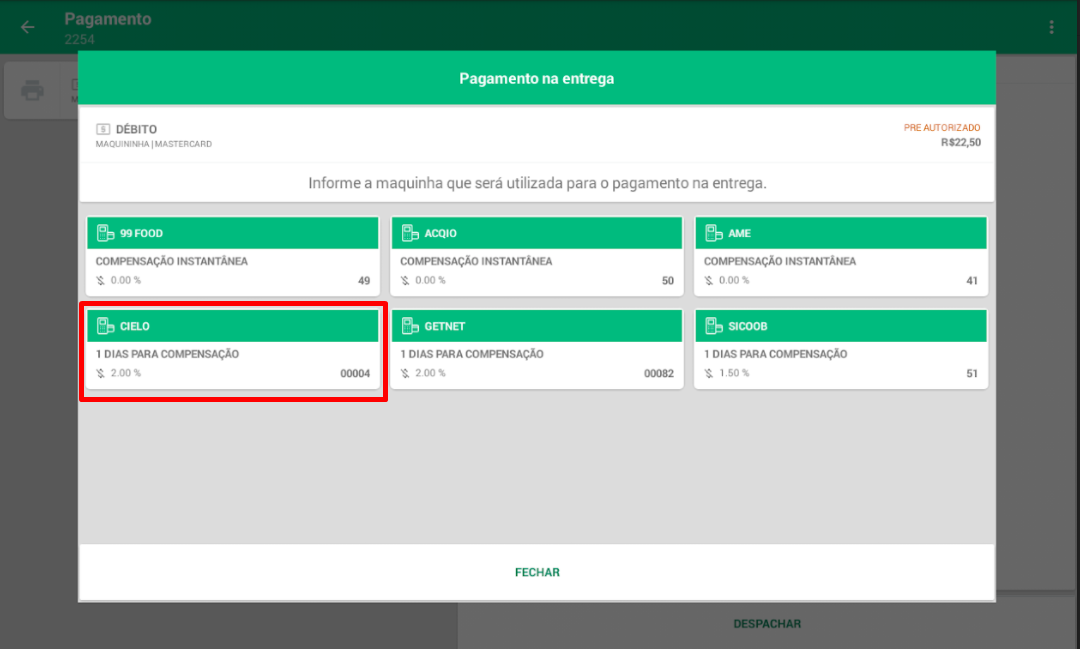Click GETNET's 1 DIAS PARA COMPENSAÇÃO text
1080x649 pixels.
(x=472, y=354)
